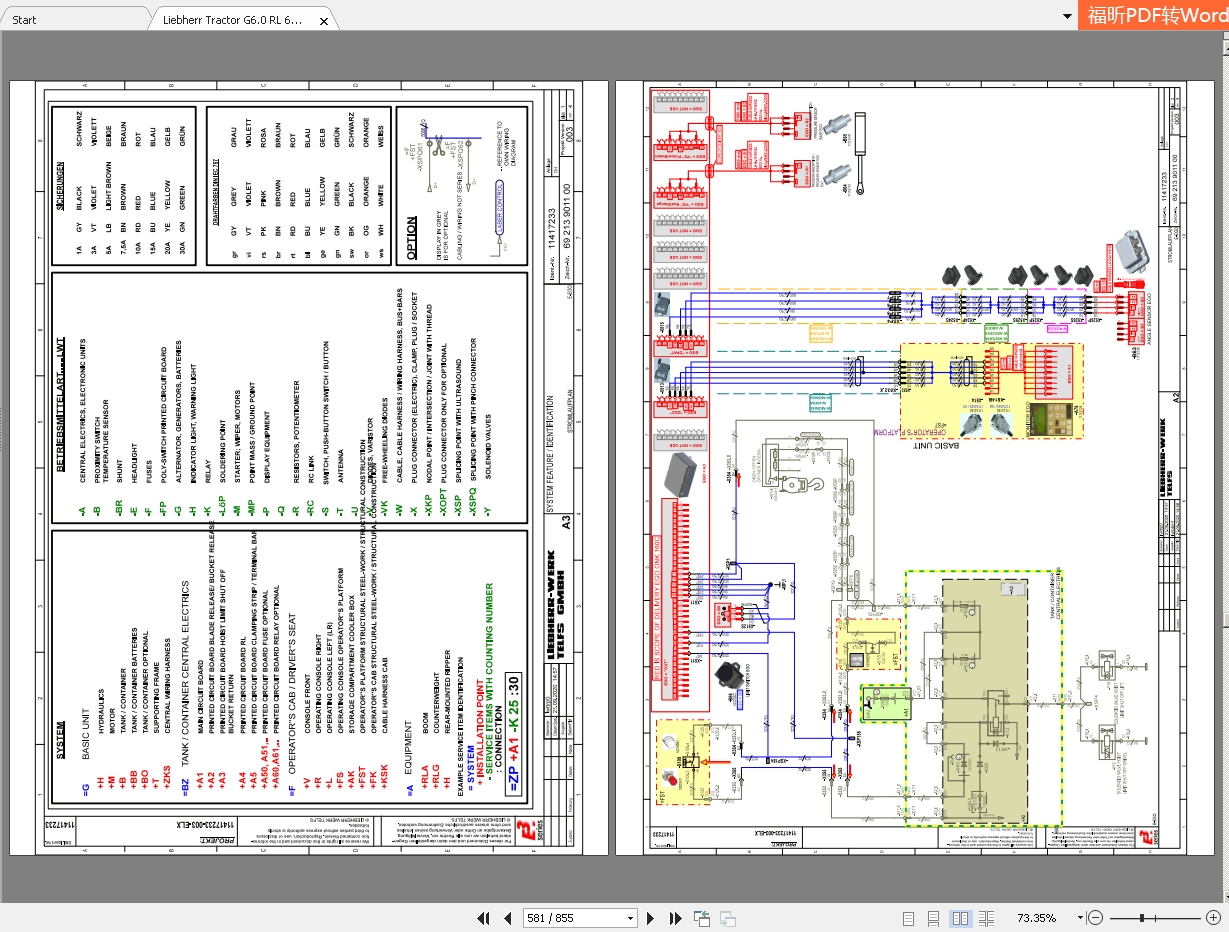Open the zoom level dropdown arrow
Image resolution: width=1229 pixels, height=932 pixels.
click(1080, 918)
